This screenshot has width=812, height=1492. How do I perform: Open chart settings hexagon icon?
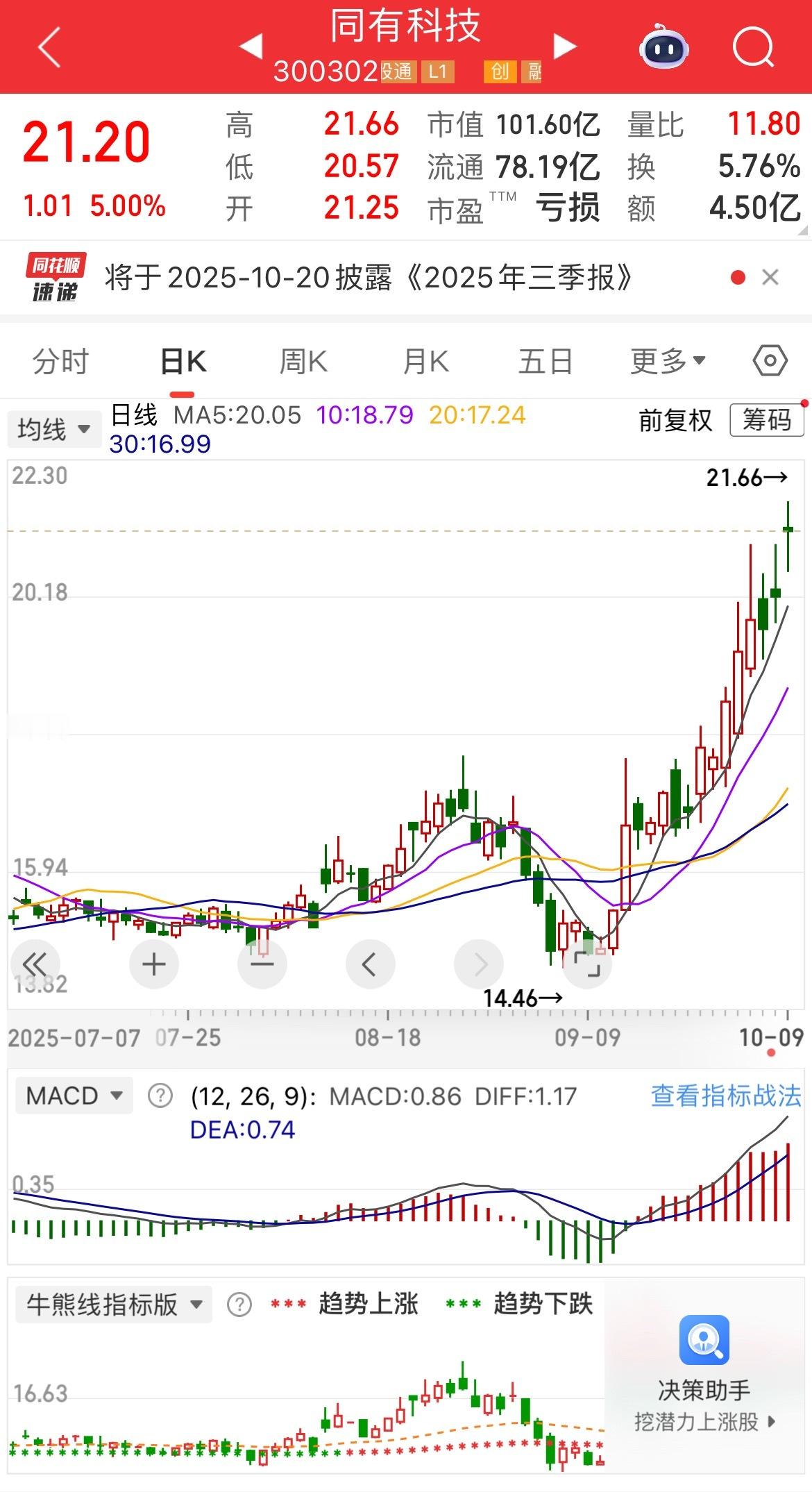click(x=770, y=361)
